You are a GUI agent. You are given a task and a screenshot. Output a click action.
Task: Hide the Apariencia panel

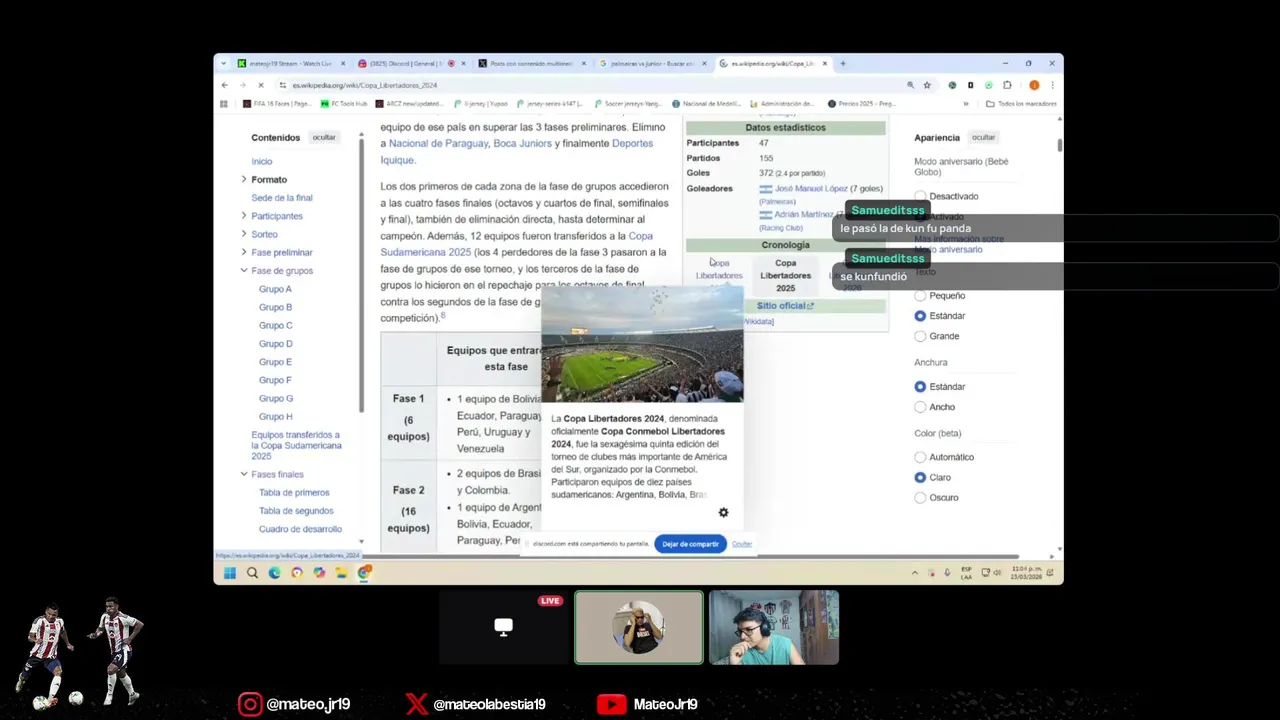pyautogui.click(x=983, y=137)
